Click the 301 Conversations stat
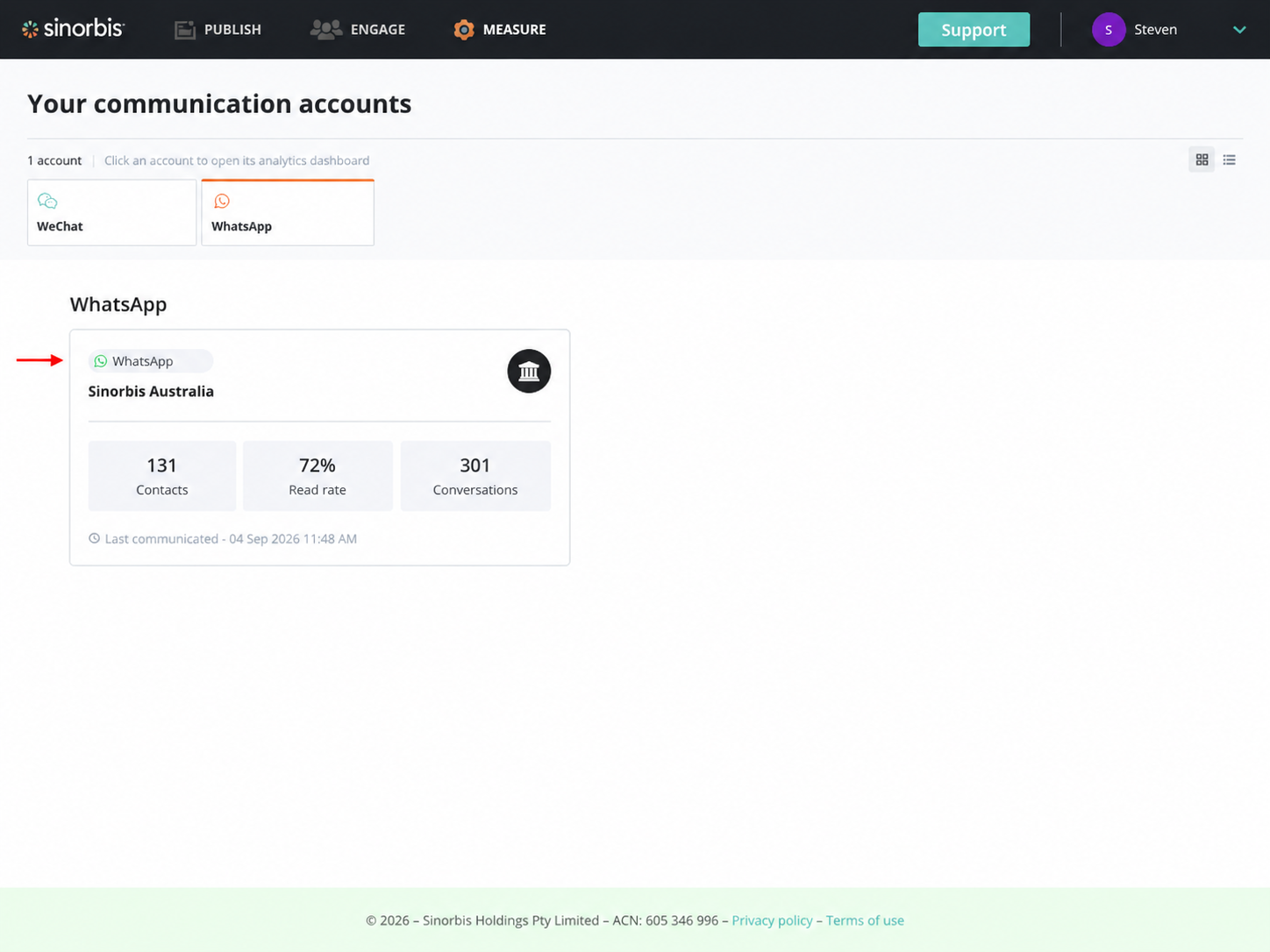The image size is (1270, 952). (x=475, y=476)
